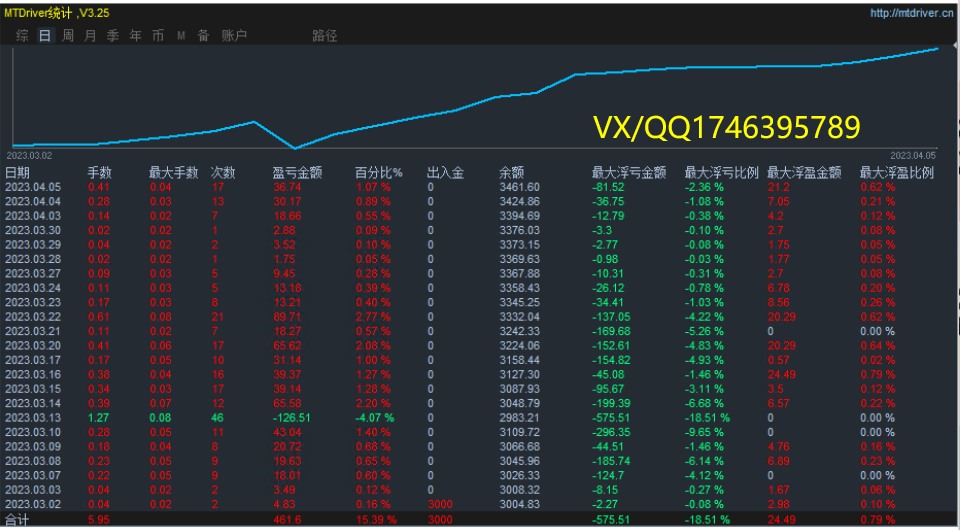The image size is (960, 530).
Task: Click the 1.27 lots cell
Action: tap(99, 418)
